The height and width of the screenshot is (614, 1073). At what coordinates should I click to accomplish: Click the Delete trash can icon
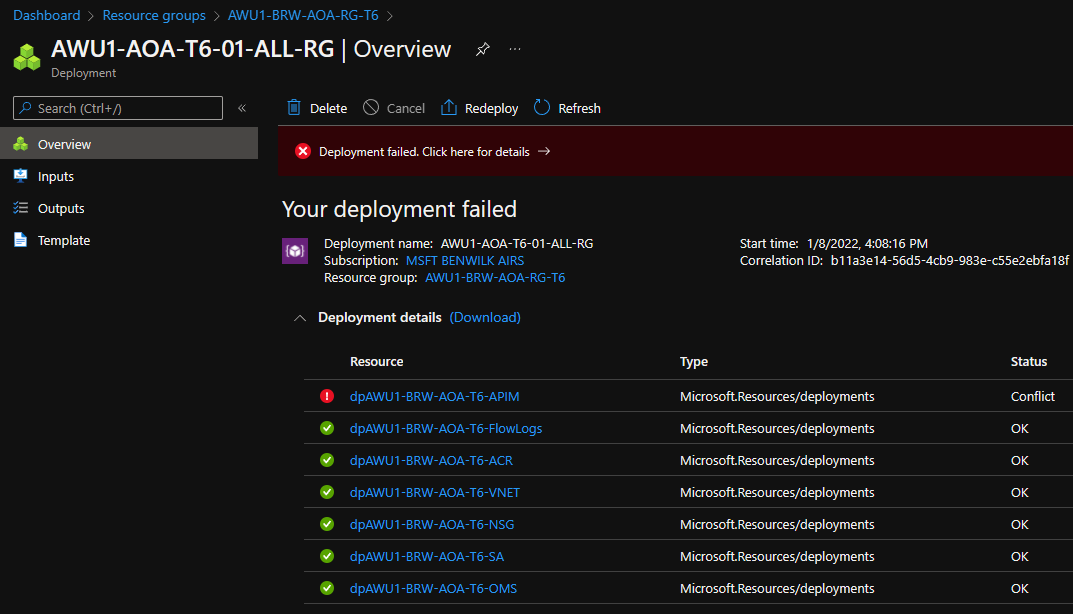pyautogui.click(x=294, y=107)
